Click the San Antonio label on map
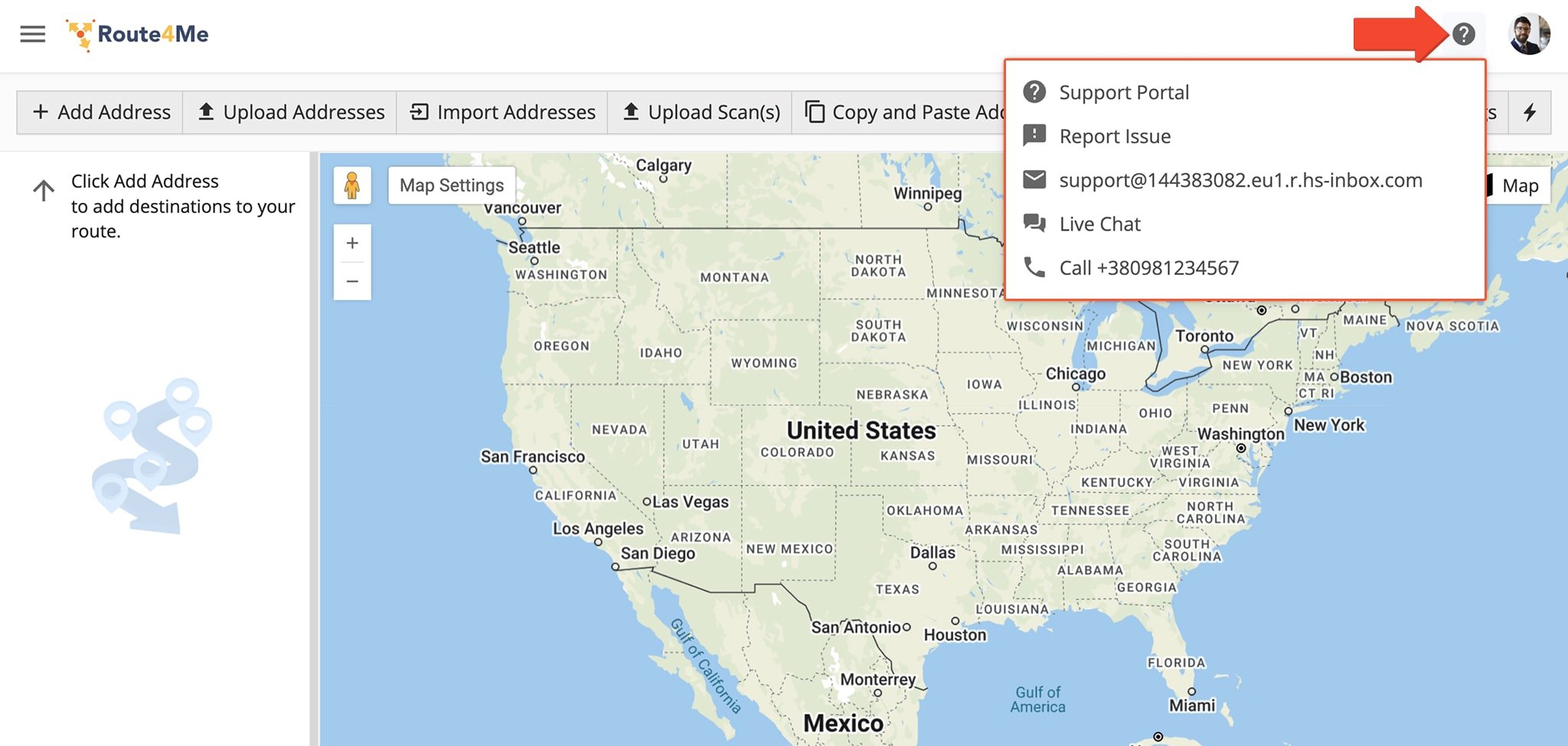 coord(856,627)
